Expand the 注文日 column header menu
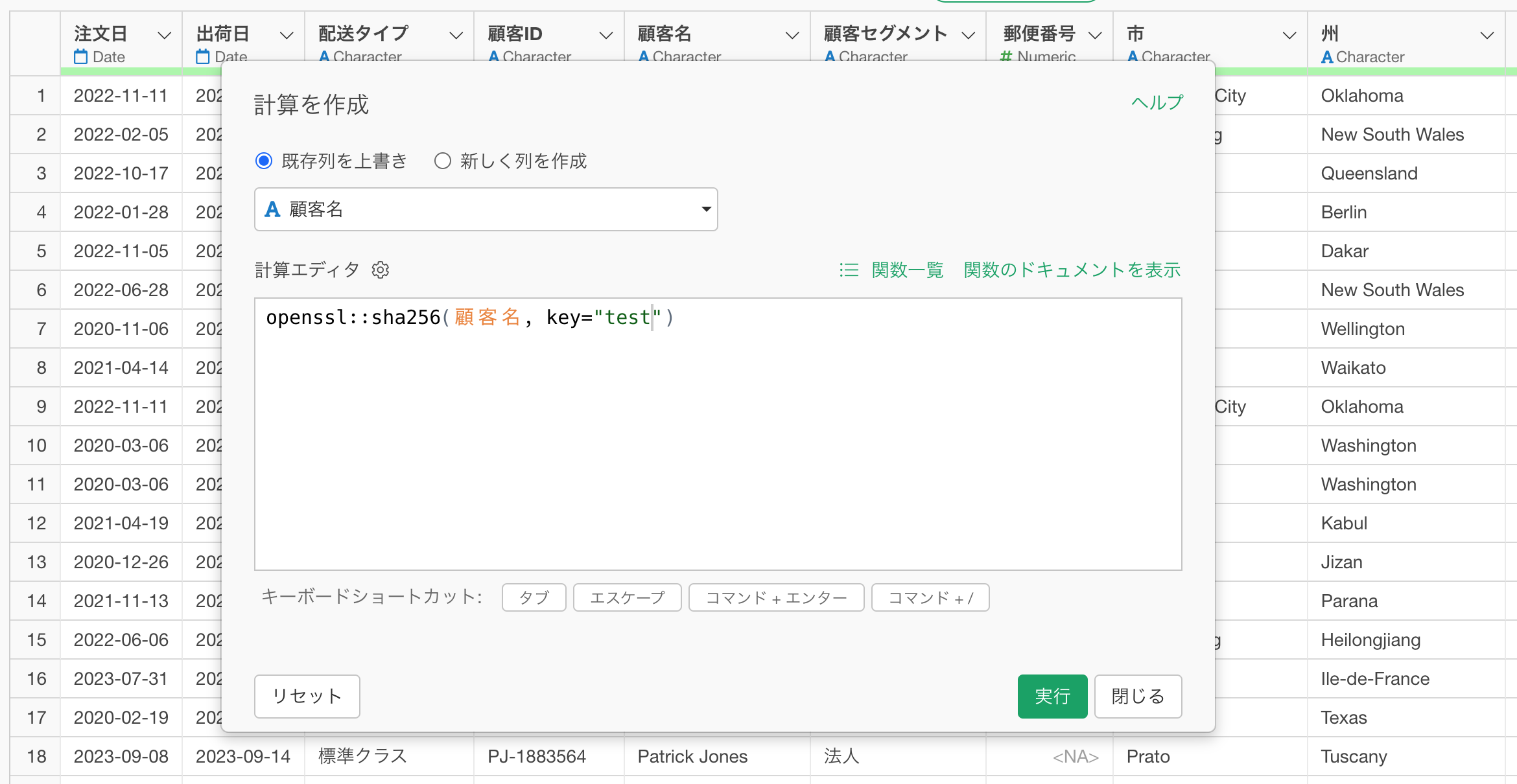This screenshot has height=784, width=1517. (x=165, y=35)
